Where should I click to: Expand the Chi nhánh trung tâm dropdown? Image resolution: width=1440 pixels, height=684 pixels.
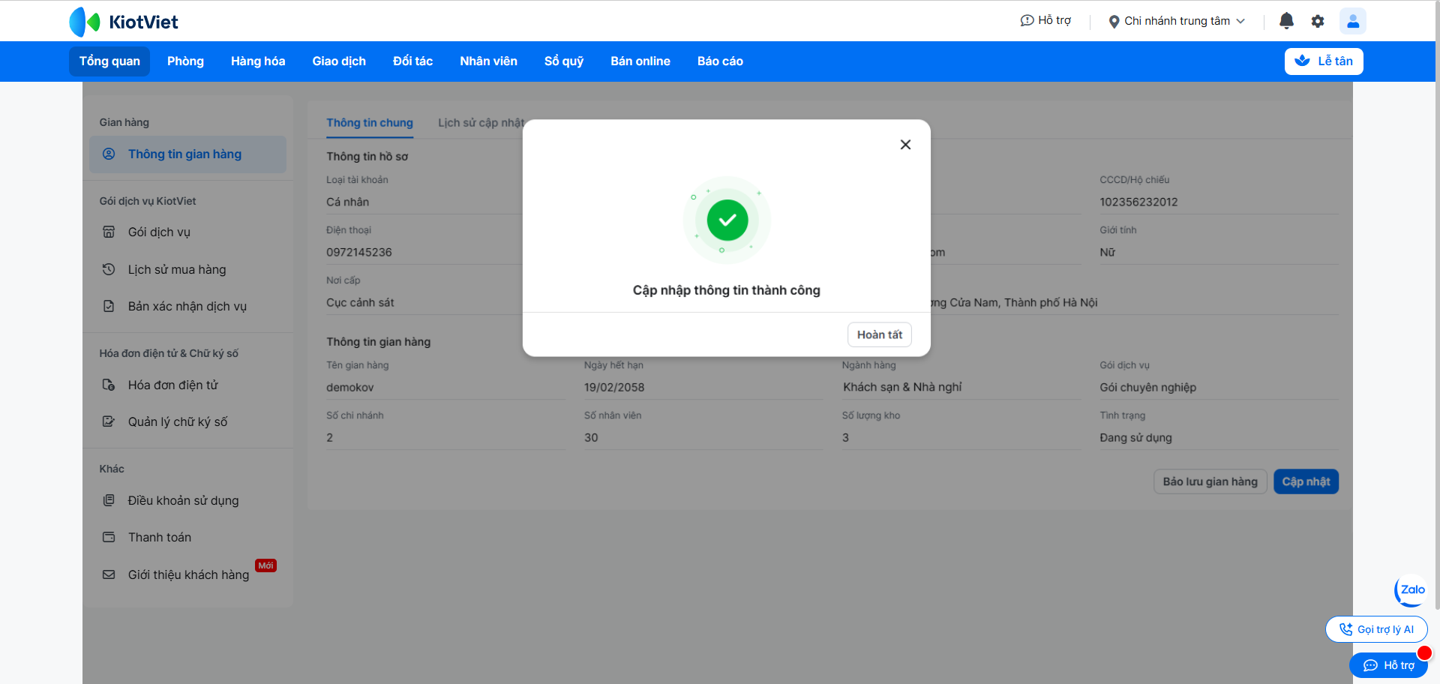coord(1177,21)
